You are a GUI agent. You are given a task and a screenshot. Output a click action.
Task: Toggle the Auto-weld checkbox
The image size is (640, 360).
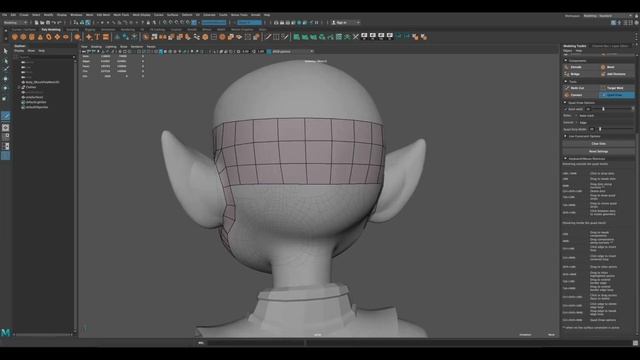coord(565,109)
